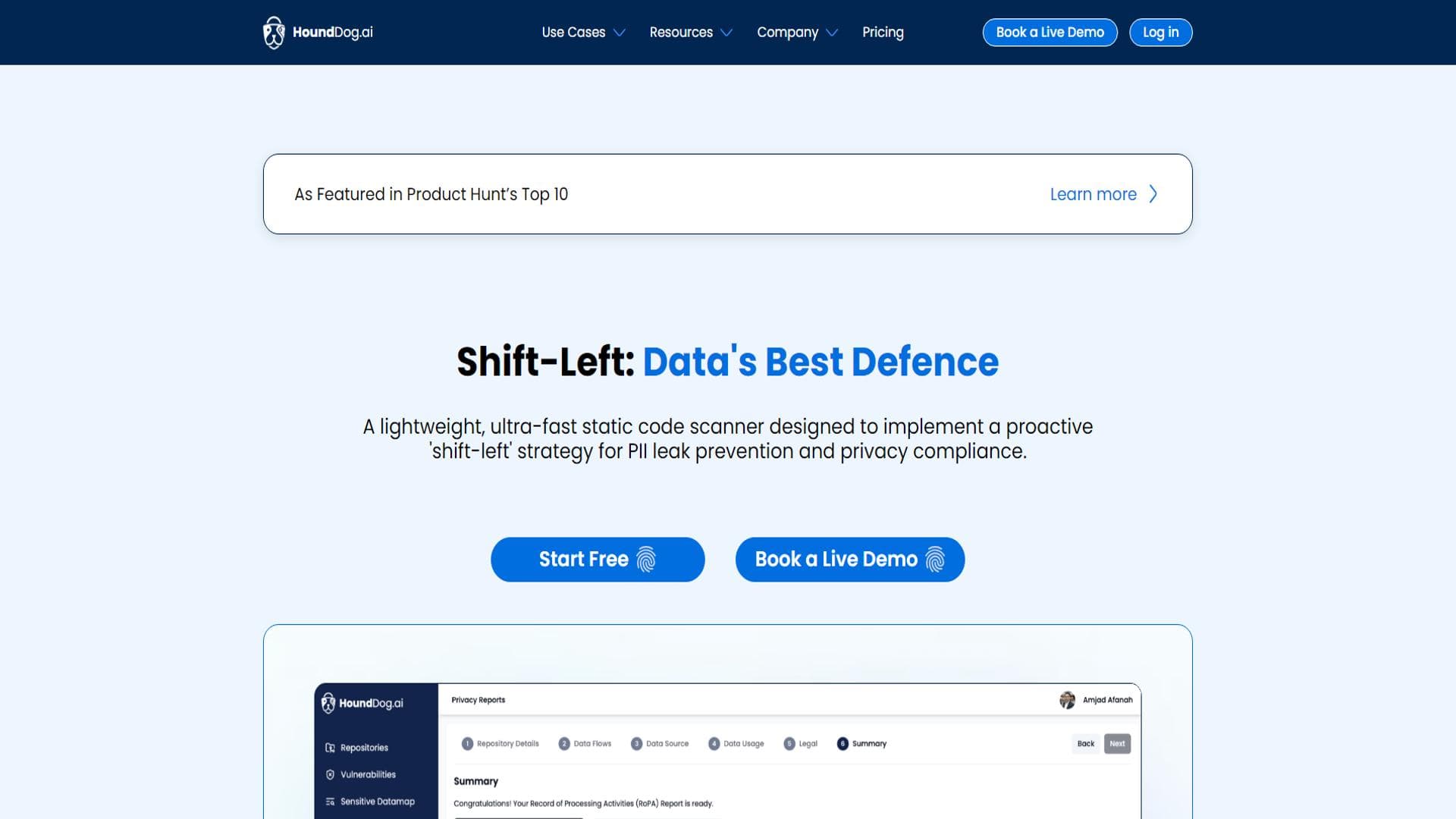
Task: Click the Vulnerabilities shield icon
Action: [x=330, y=774]
